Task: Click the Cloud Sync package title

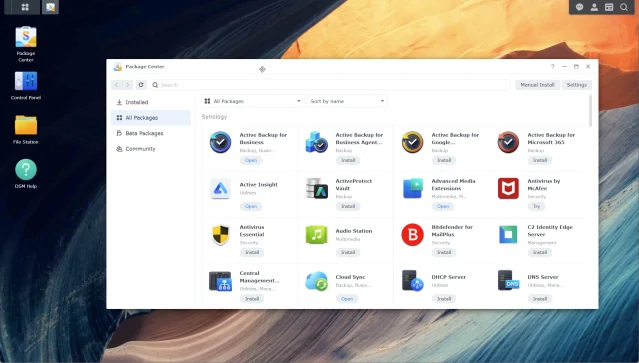Action: pyautogui.click(x=350, y=277)
